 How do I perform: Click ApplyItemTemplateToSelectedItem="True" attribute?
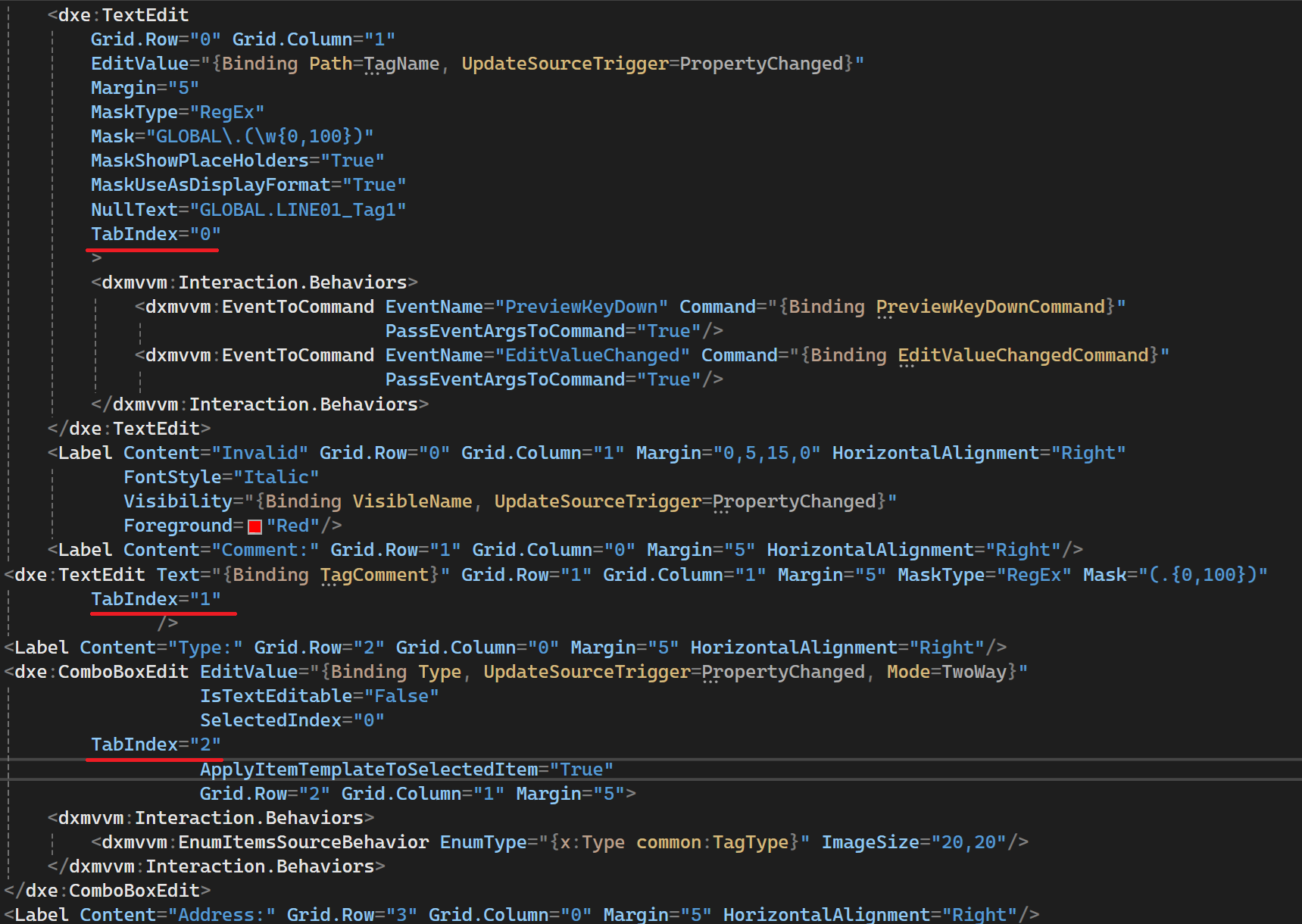coord(407,769)
